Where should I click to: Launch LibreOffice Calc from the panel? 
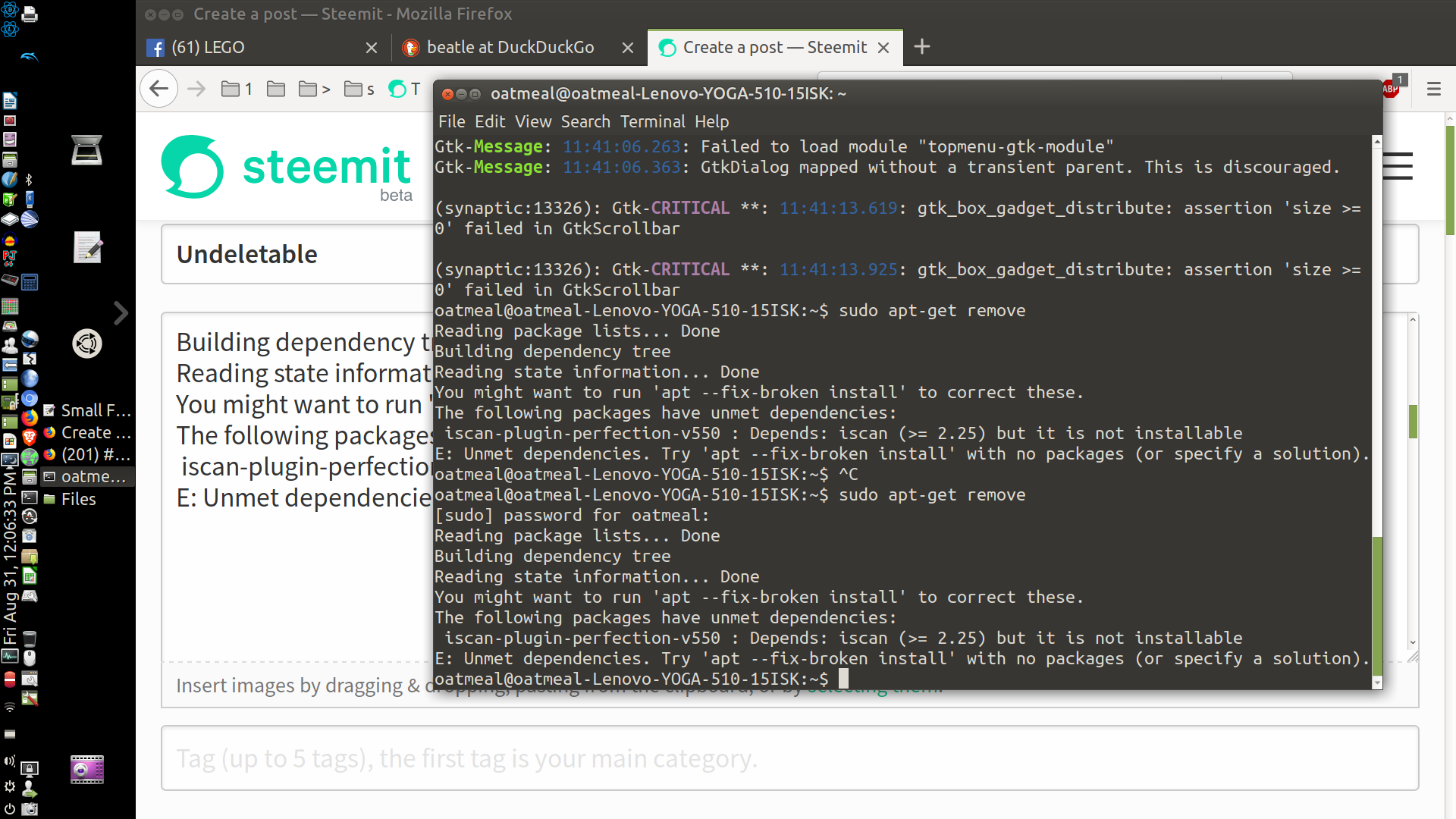coord(30,576)
